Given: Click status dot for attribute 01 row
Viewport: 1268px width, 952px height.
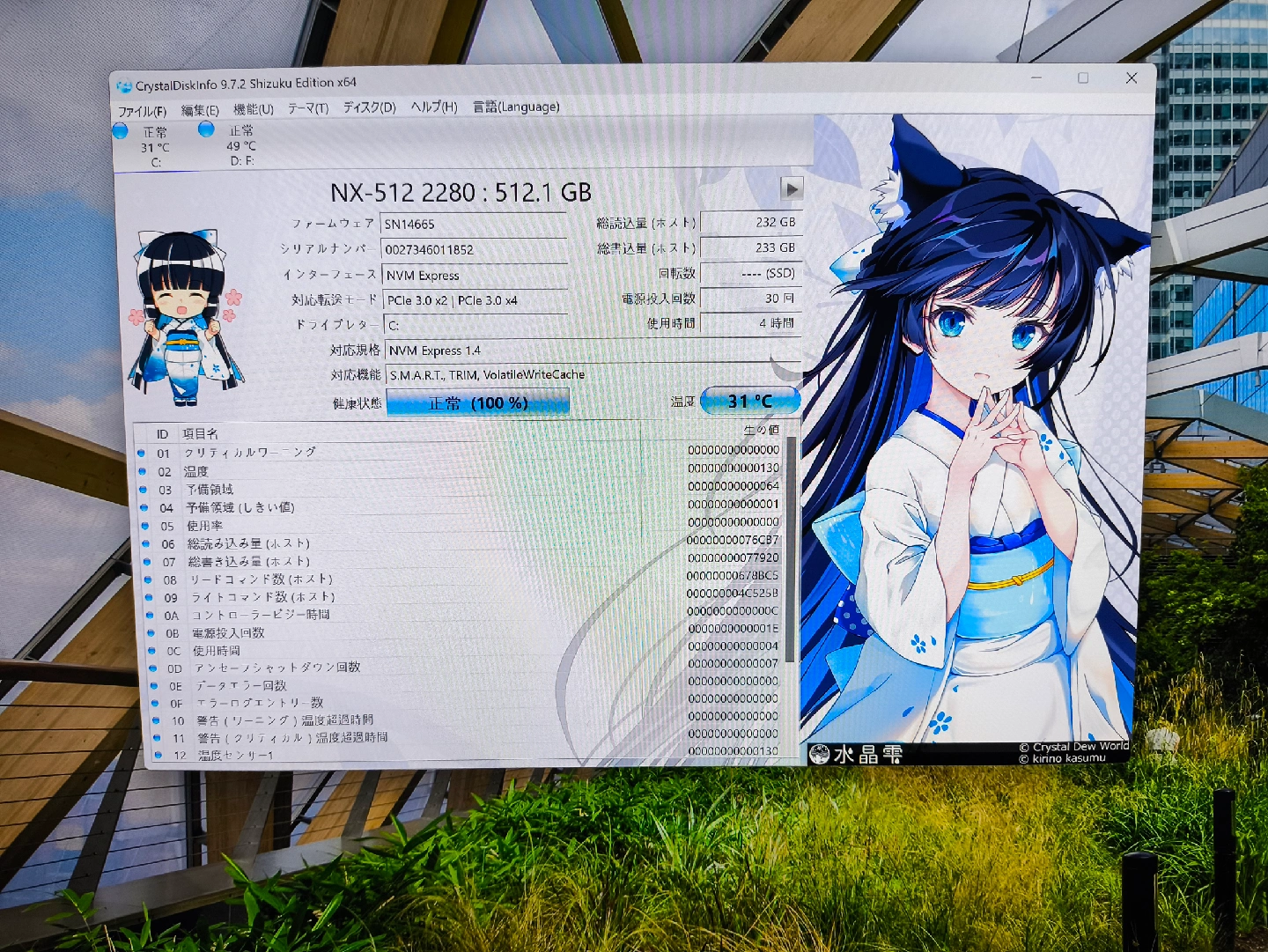Looking at the screenshot, I should pyautogui.click(x=141, y=453).
